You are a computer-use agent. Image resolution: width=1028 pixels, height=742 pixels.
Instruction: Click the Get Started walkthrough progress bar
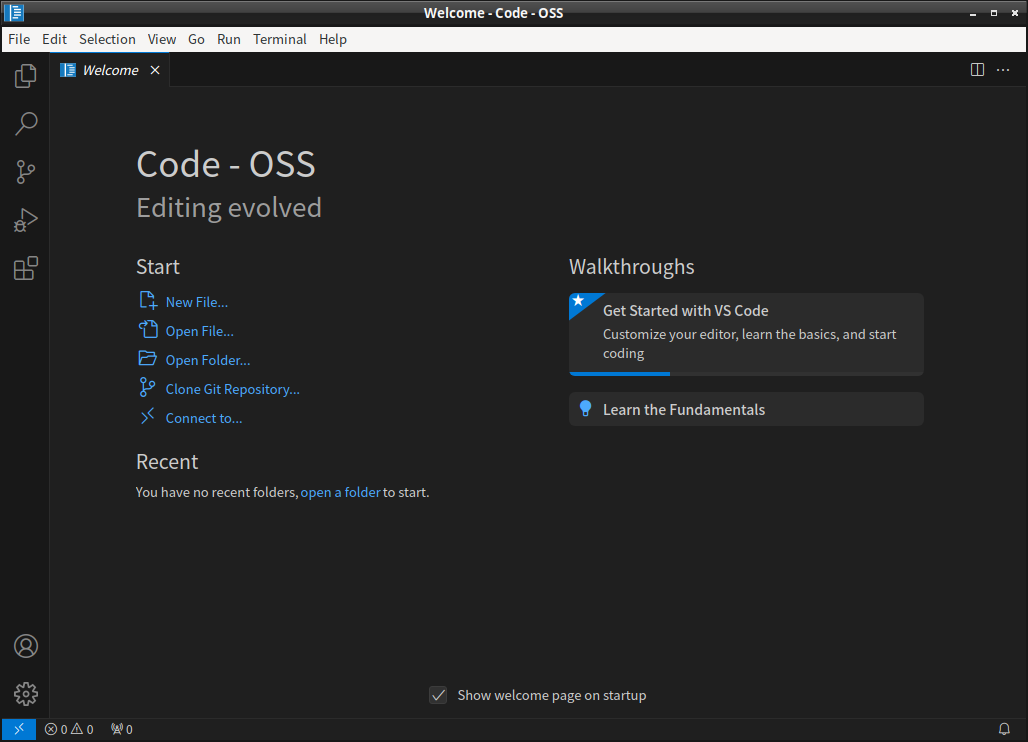[x=746, y=374]
